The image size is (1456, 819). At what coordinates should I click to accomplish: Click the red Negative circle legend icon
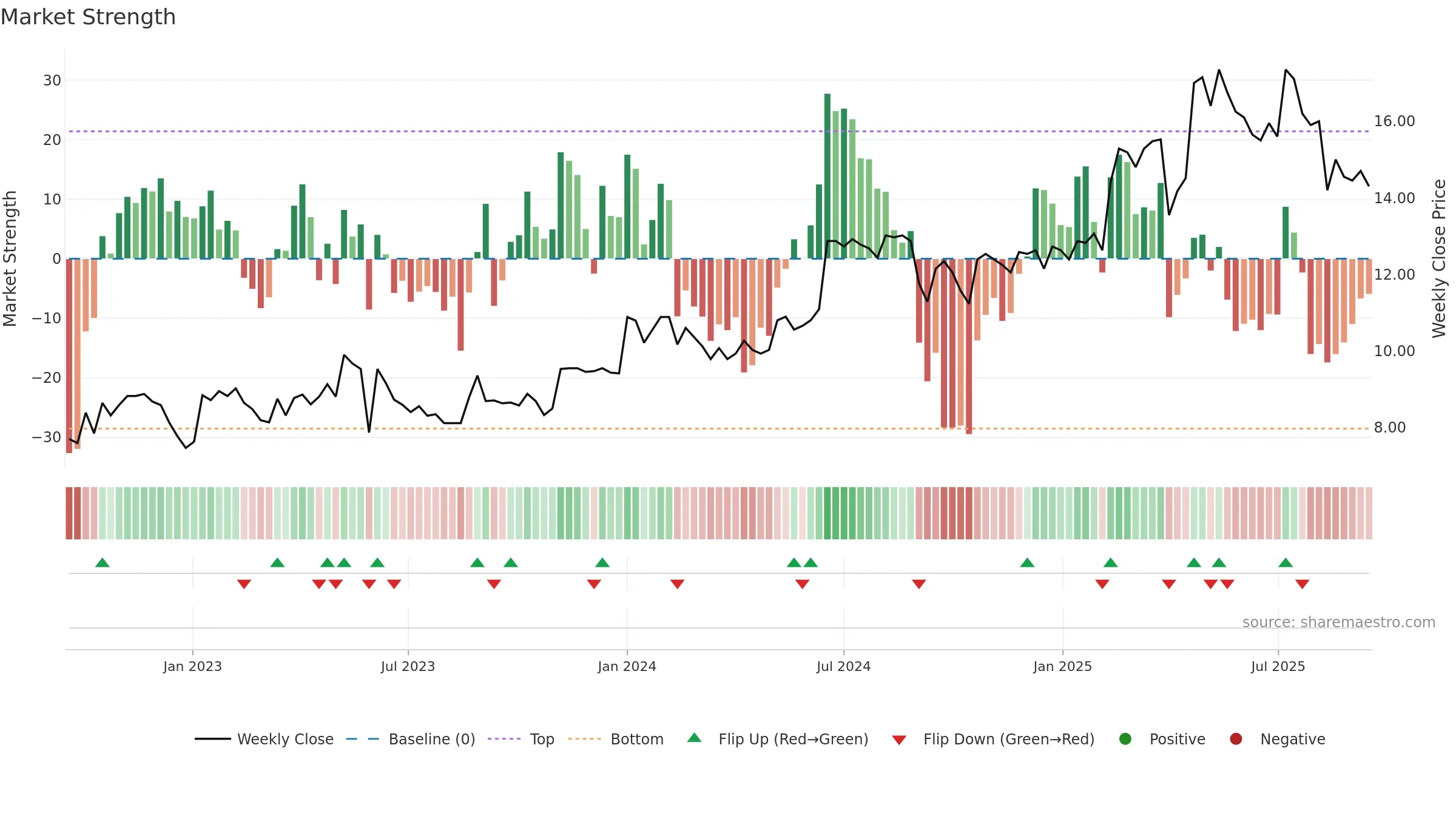pos(1236,739)
